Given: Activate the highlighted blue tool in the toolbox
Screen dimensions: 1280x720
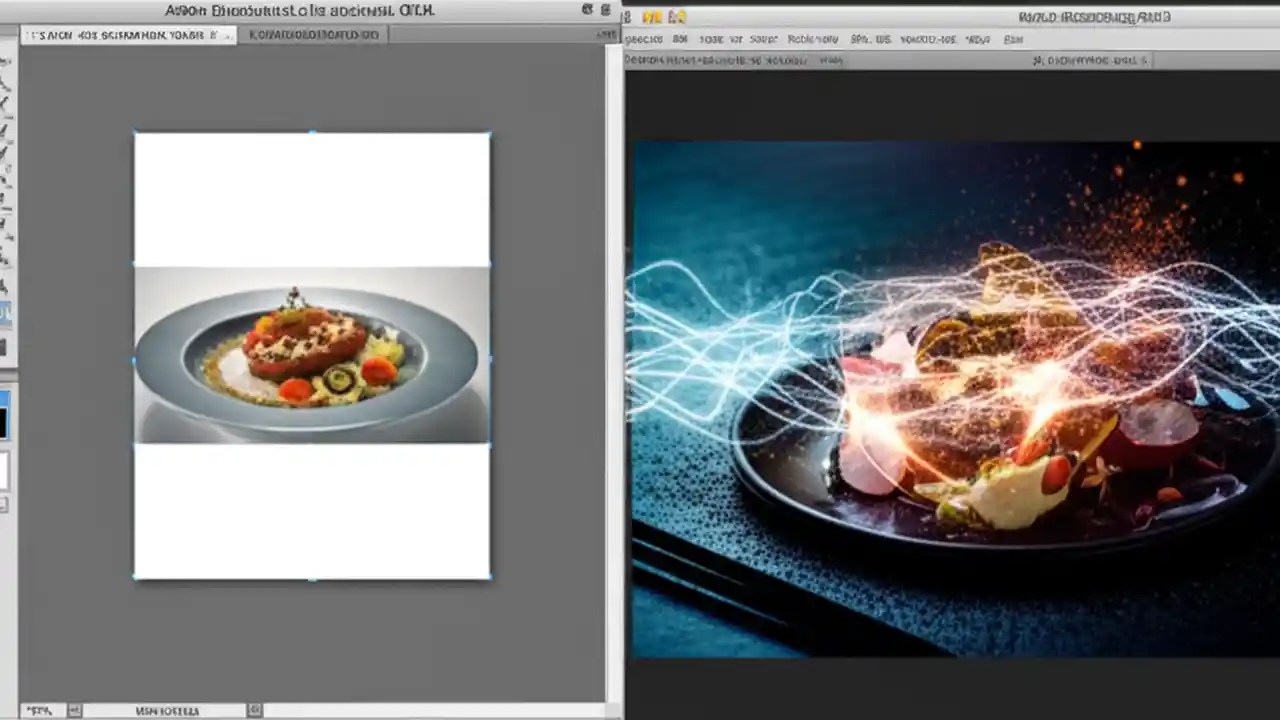Looking at the screenshot, I should click(x=7, y=312).
